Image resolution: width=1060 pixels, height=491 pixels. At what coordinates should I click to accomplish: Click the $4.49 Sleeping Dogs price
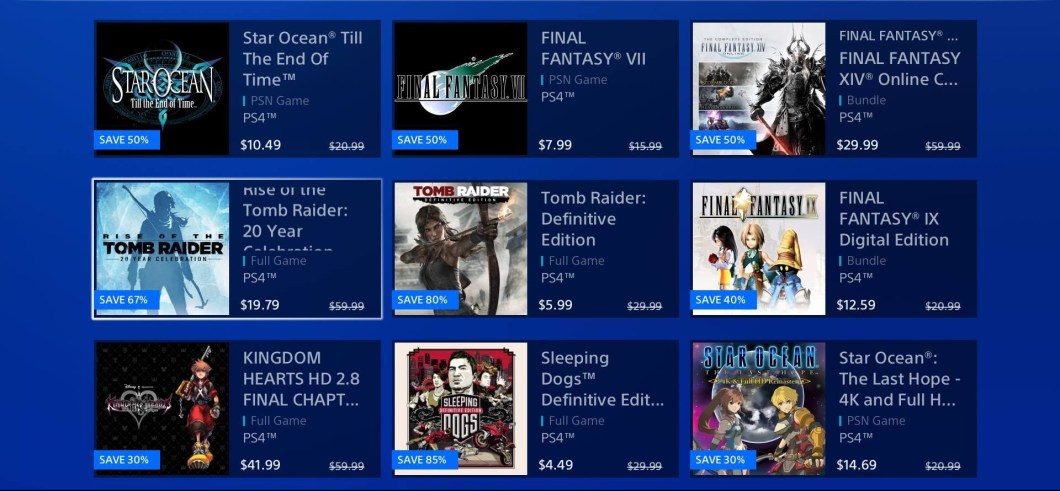click(x=556, y=465)
